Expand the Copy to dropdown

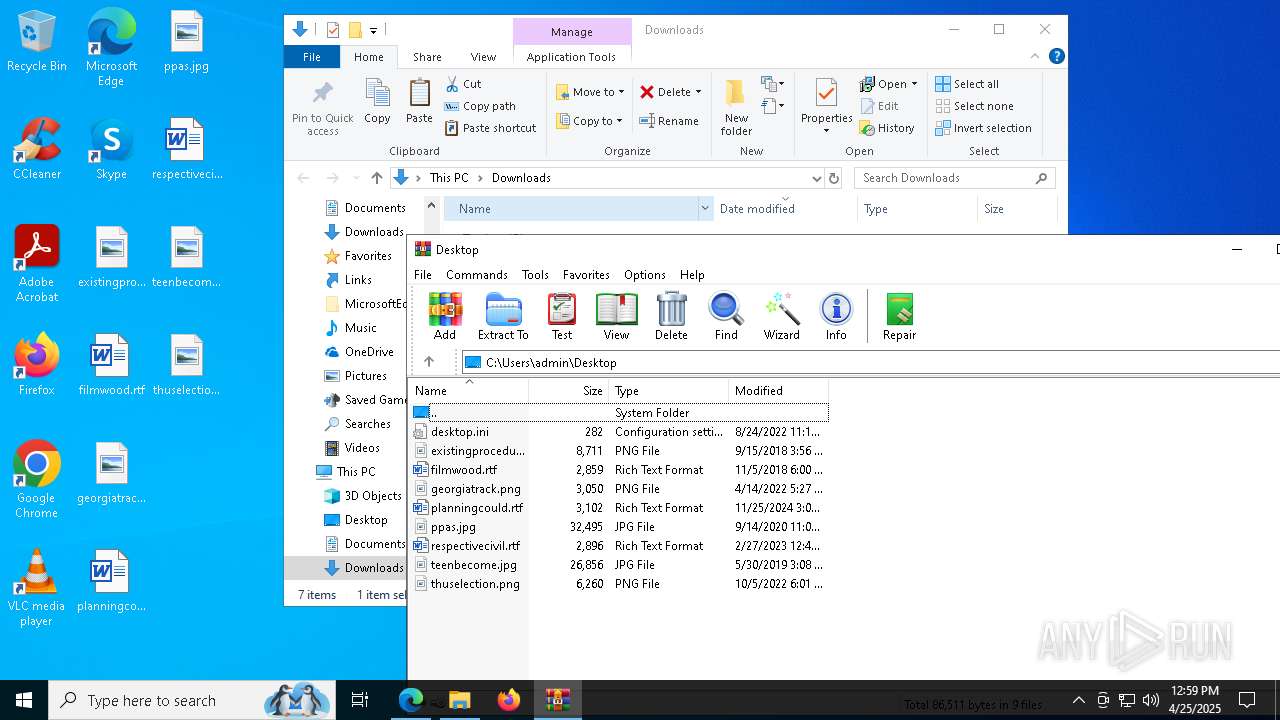point(619,121)
